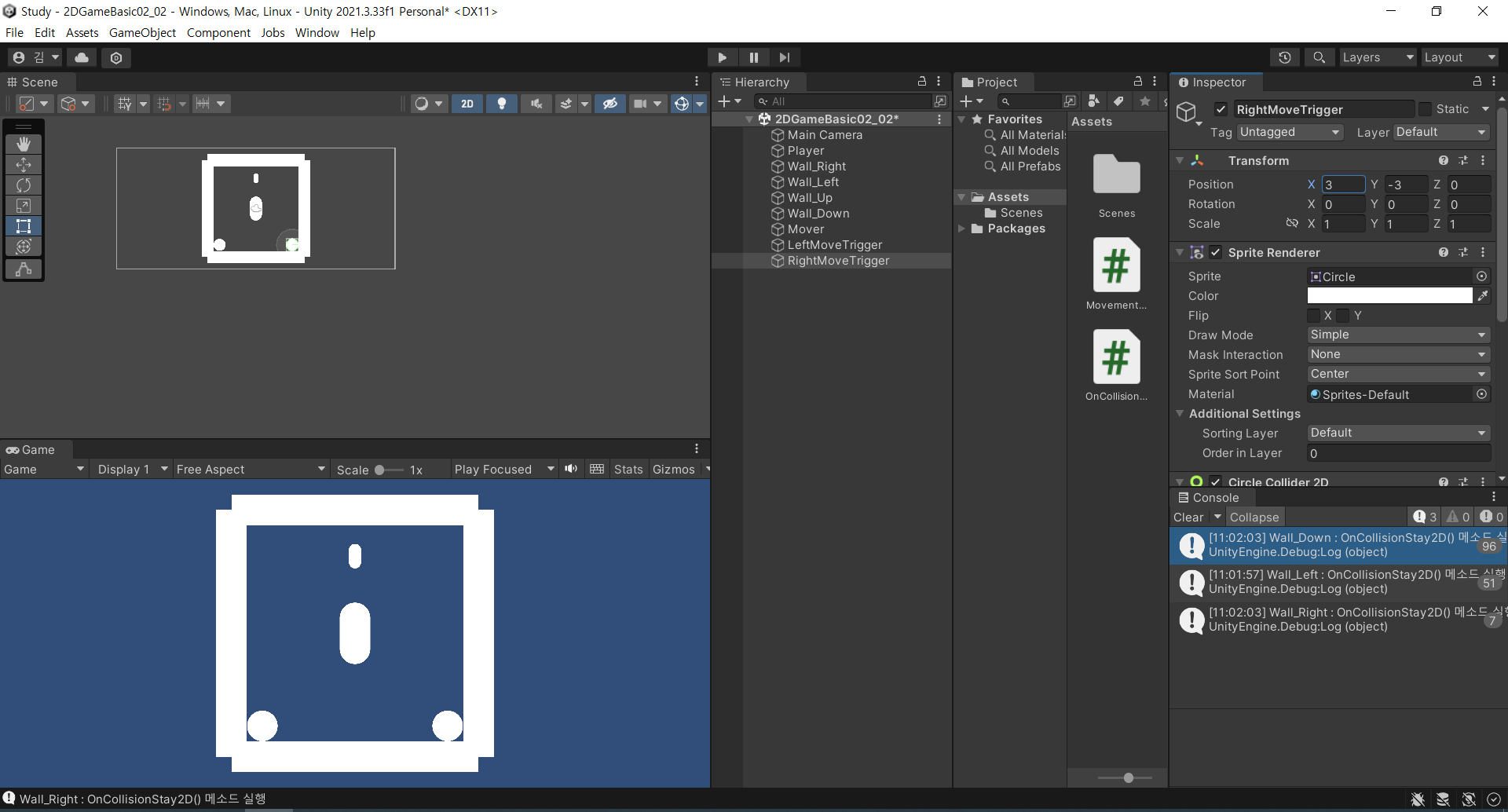Toggle scene lighting bulb icon
The width and height of the screenshot is (1508, 812).
(501, 104)
